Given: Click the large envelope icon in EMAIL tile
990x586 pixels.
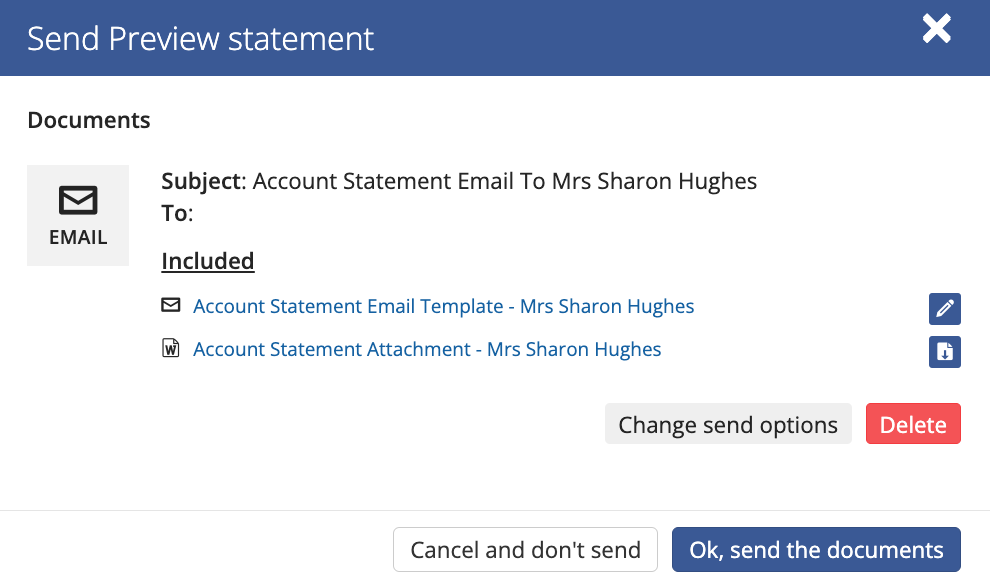Looking at the screenshot, I should (78, 200).
